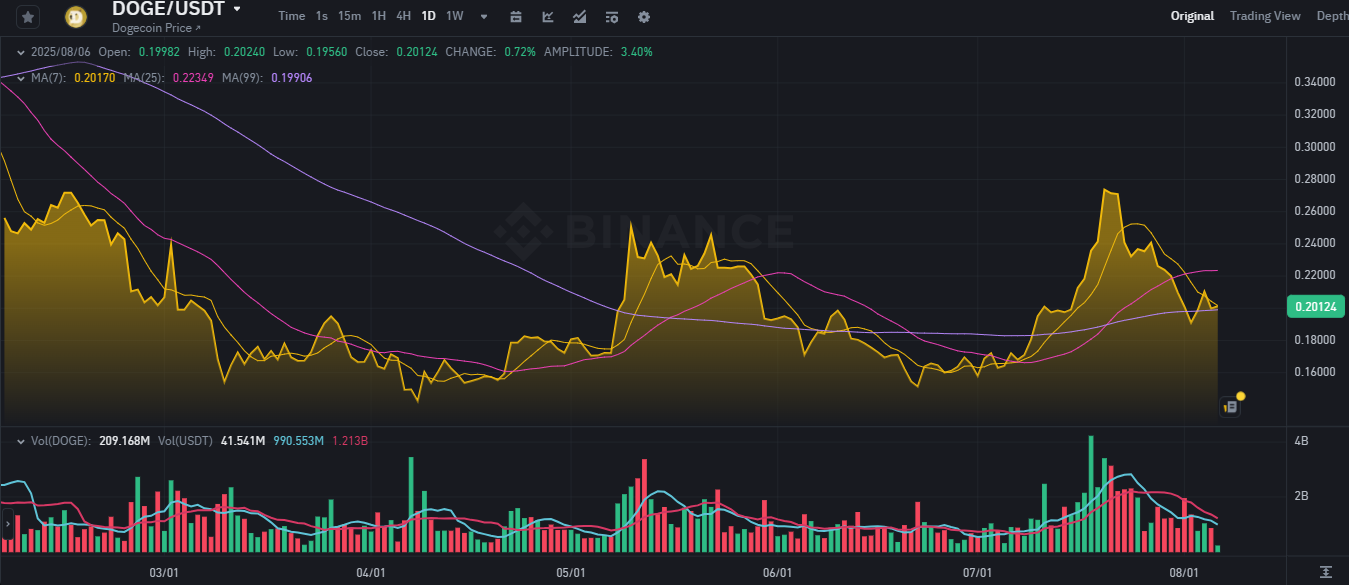The width and height of the screenshot is (1349, 585).
Task: Select the Original chart tab
Action: click(x=1192, y=16)
